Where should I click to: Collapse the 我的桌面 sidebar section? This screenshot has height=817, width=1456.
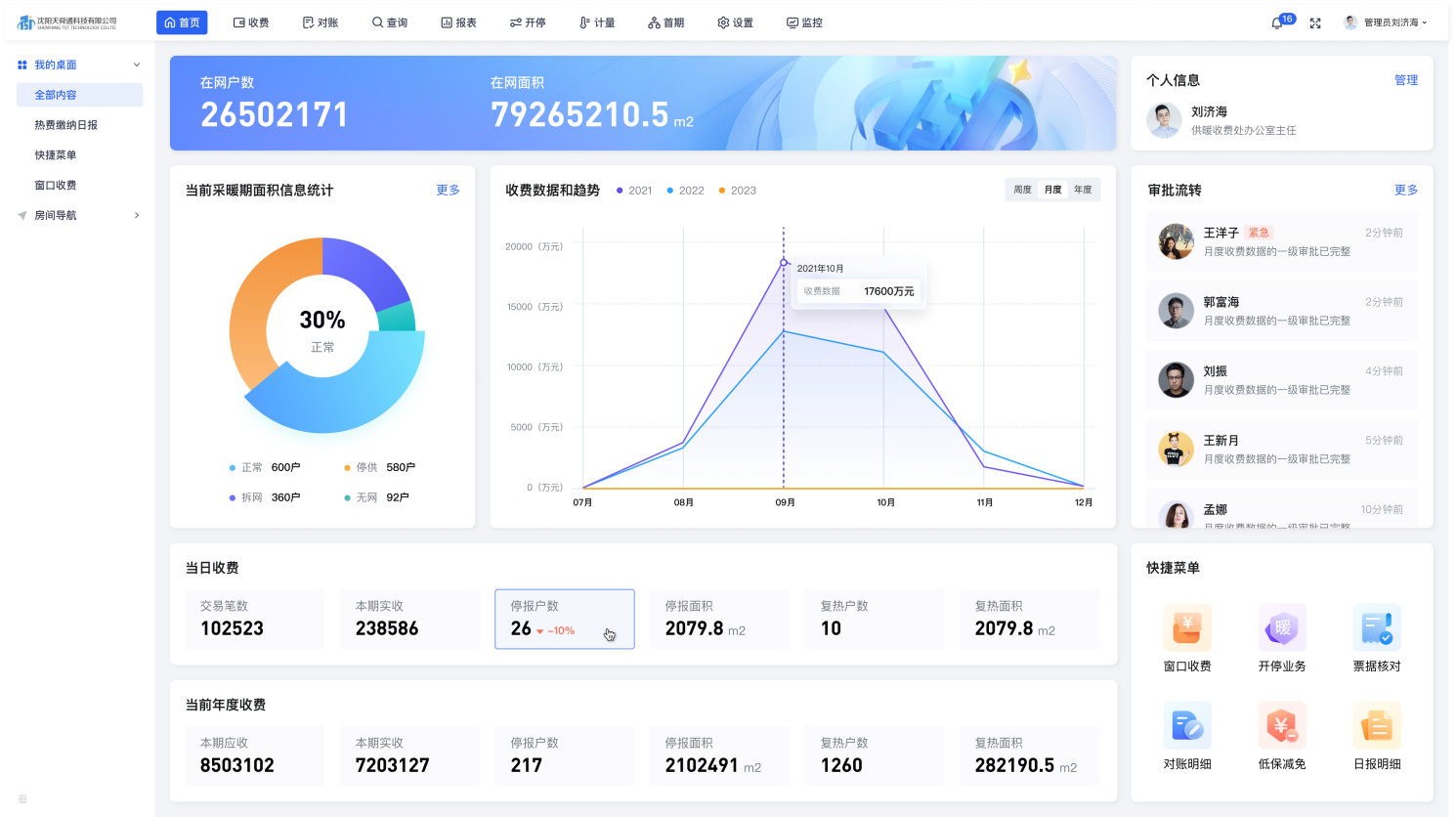(x=137, y=64)
